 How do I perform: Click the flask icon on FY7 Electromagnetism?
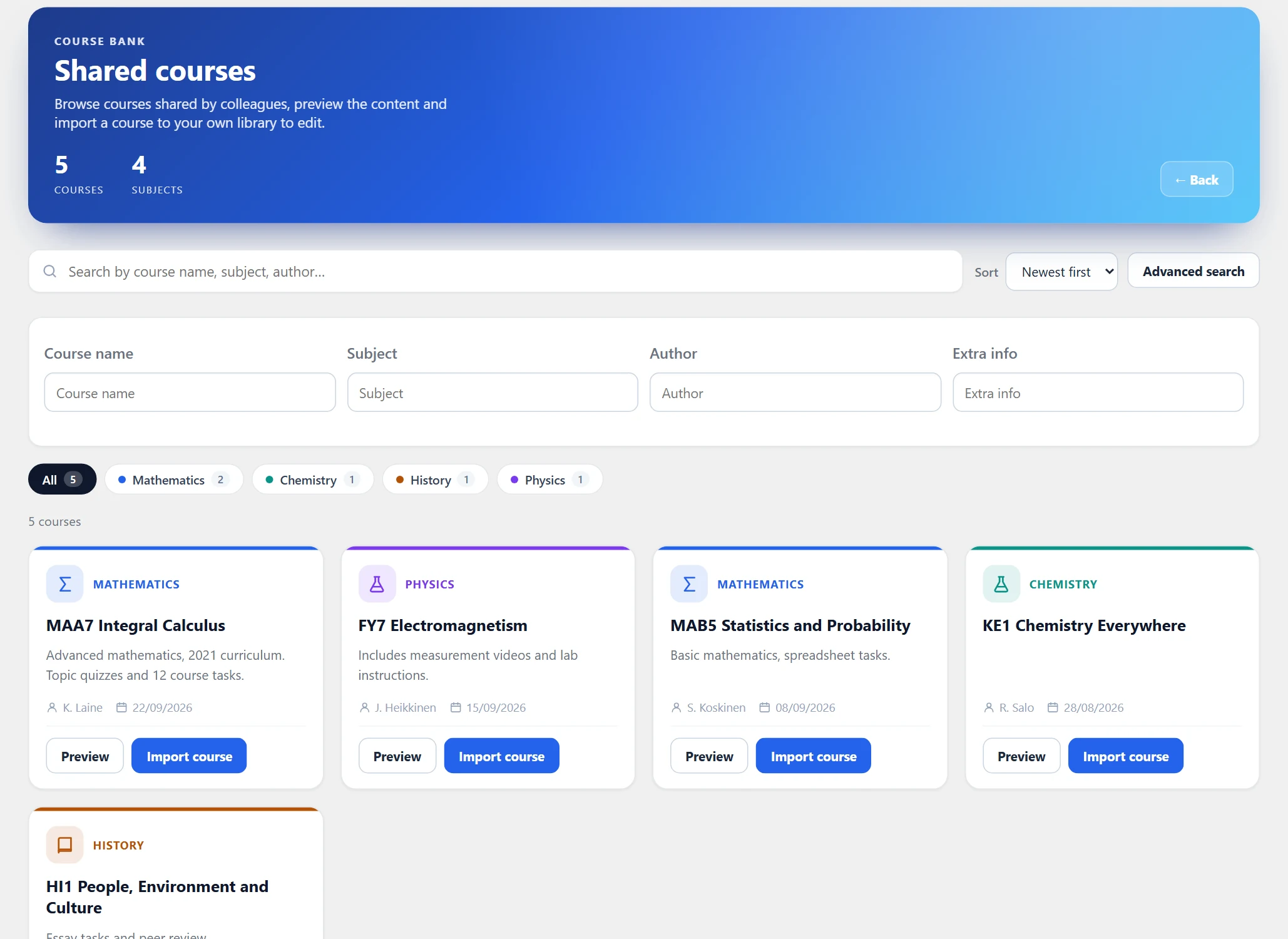point(377,584)
